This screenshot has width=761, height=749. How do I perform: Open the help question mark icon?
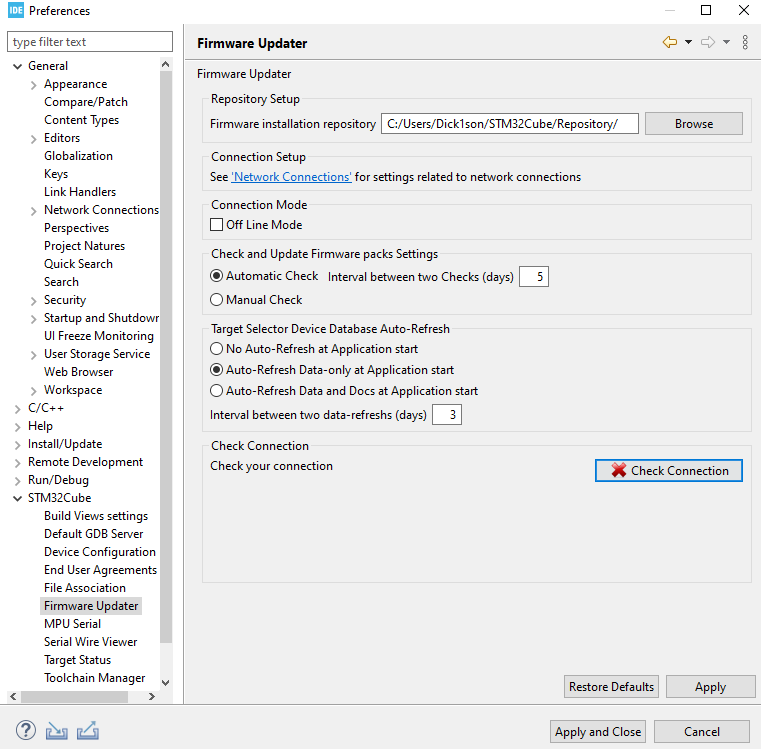coord(26,730)
